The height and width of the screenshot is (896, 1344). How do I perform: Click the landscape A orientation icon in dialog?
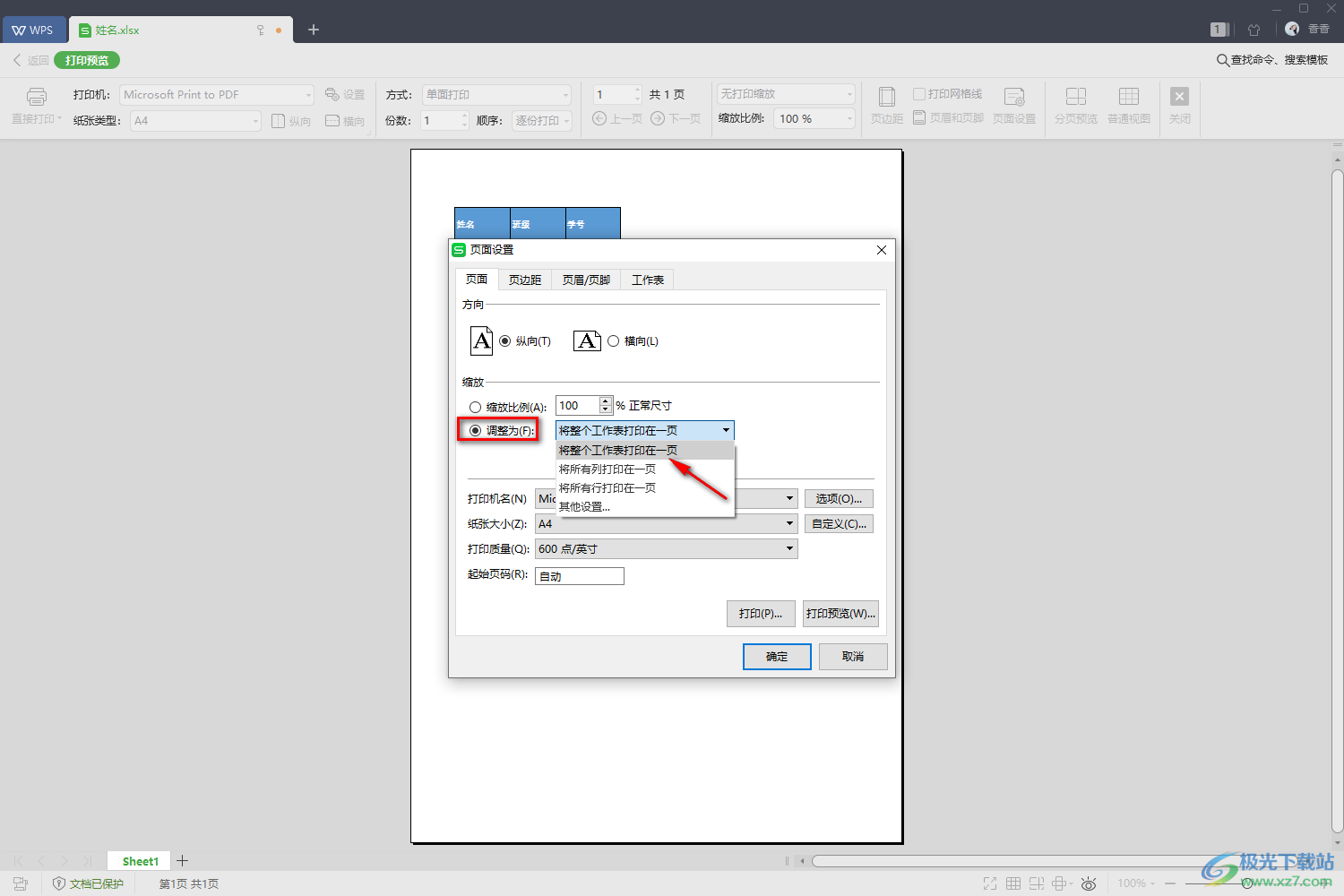point(587,340)
